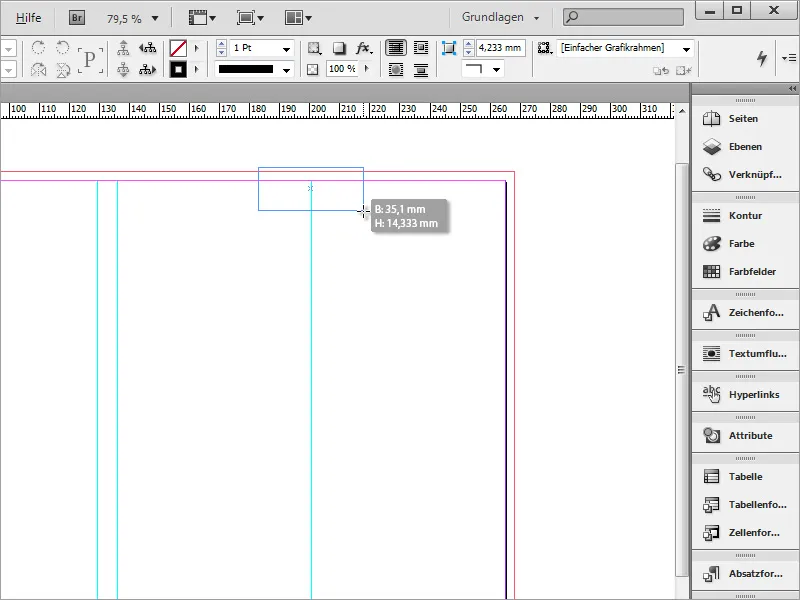Viewport: 800px width, 600px height.
Task: Click the object style icon
Action: [545, 48]
